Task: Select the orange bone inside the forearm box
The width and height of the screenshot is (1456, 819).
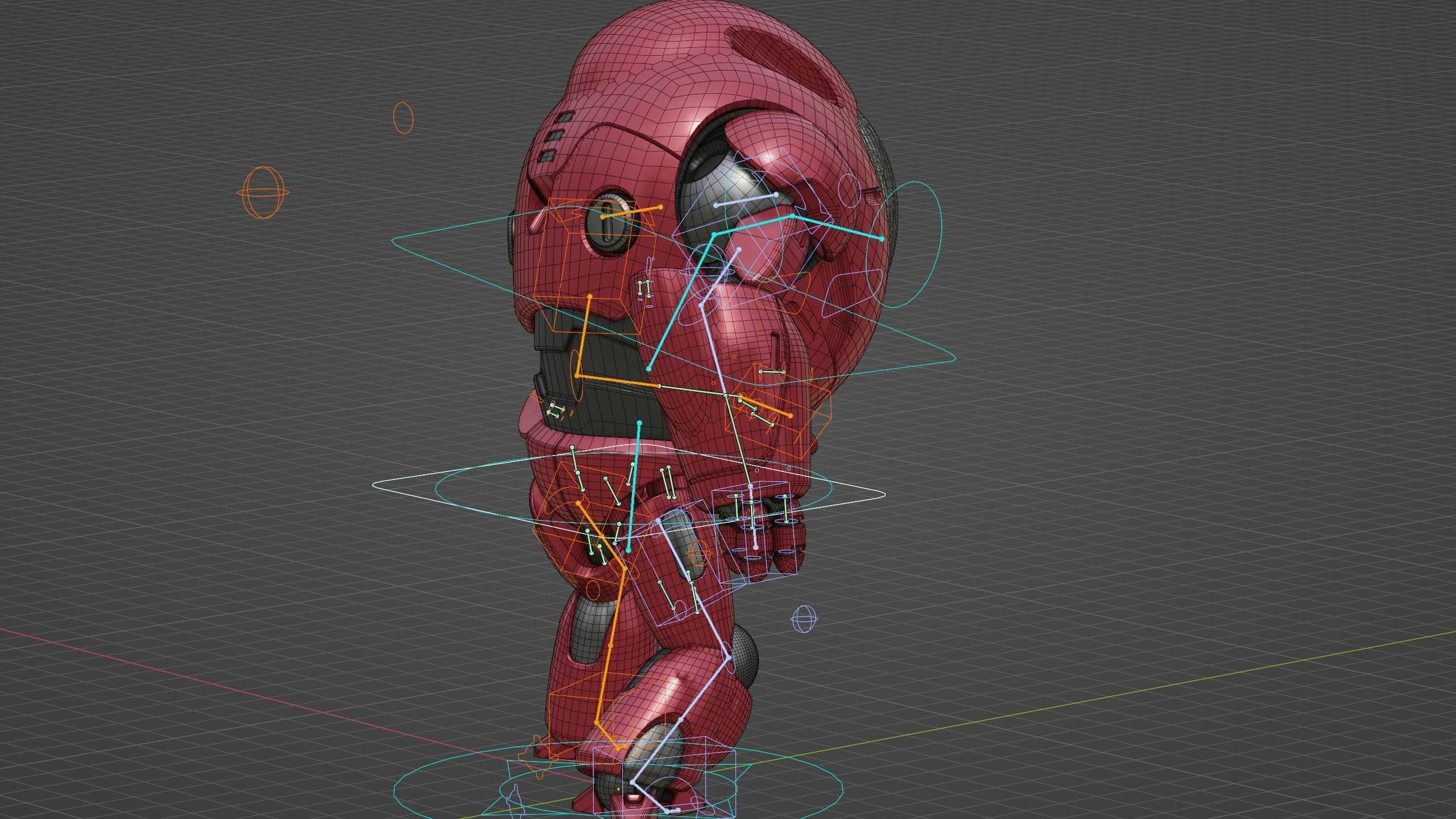Action: (766, 406)
